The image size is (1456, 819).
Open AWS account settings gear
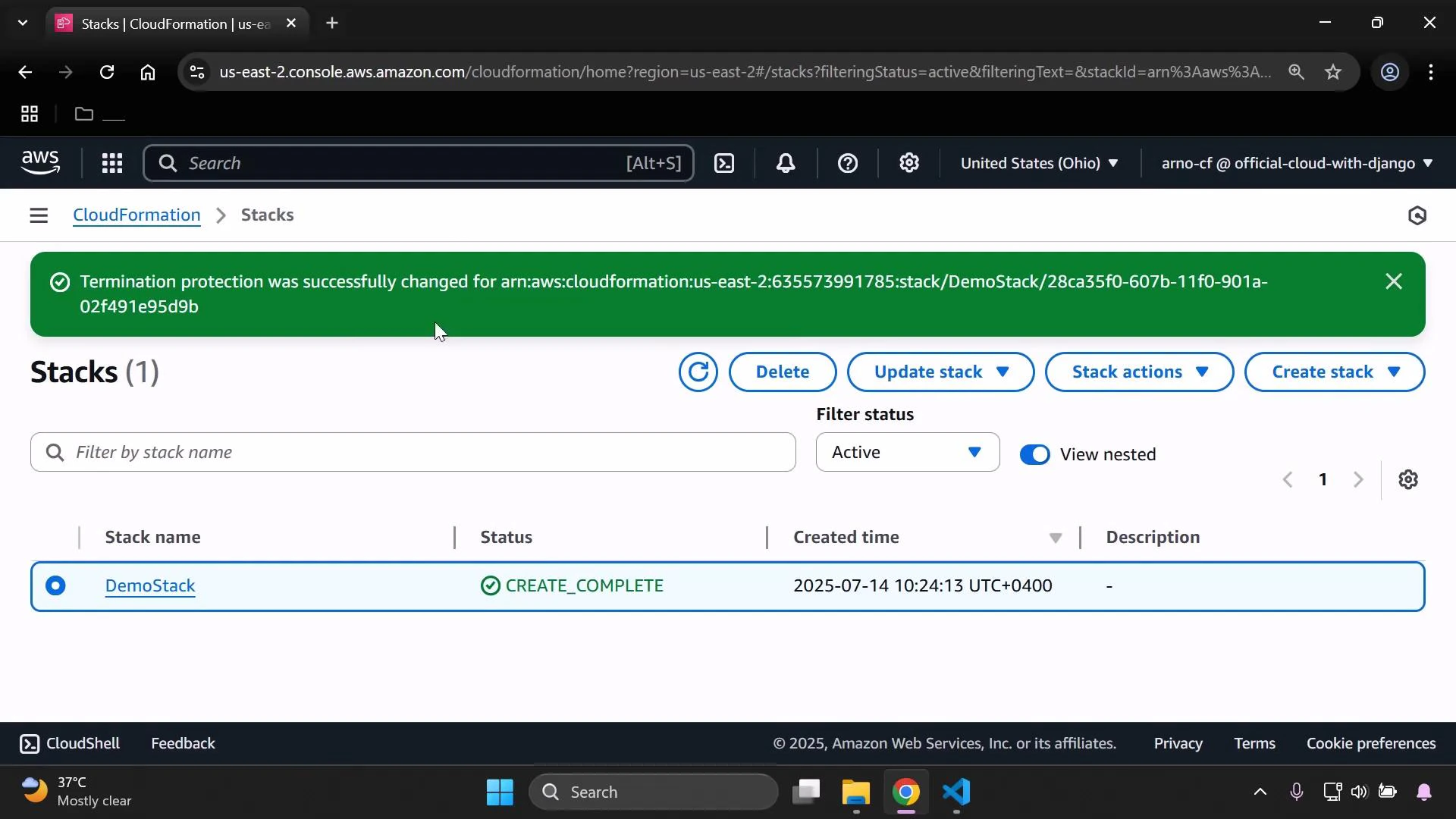pyautogui.click(x=908, y=163)
